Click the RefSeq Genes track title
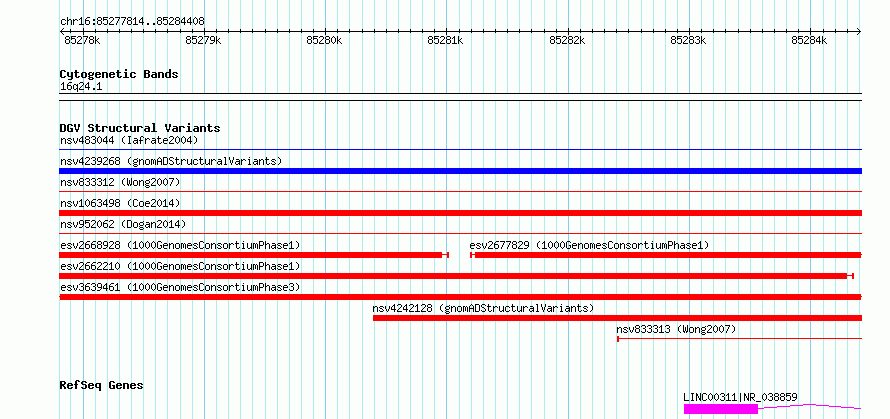 pyautogui.click(x=101, y=385)
